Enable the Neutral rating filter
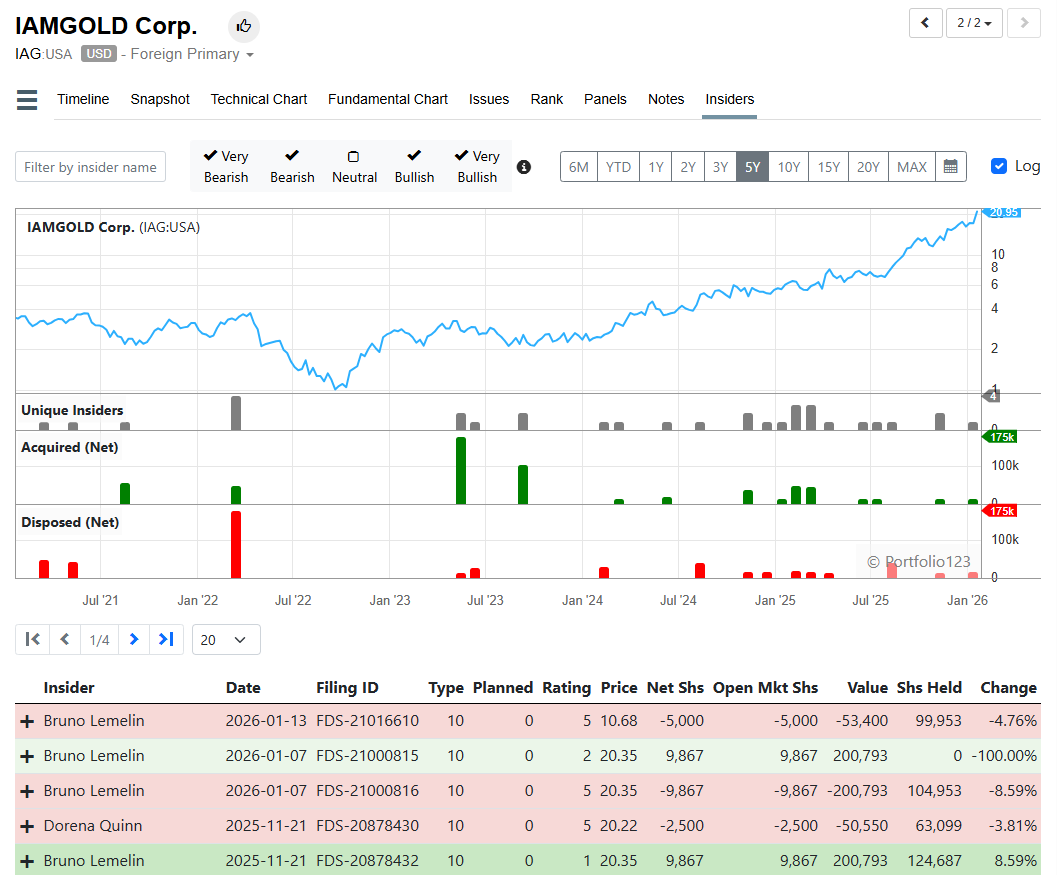The image size is (1057, 875). pyautogui.click(x=354, y=167)
